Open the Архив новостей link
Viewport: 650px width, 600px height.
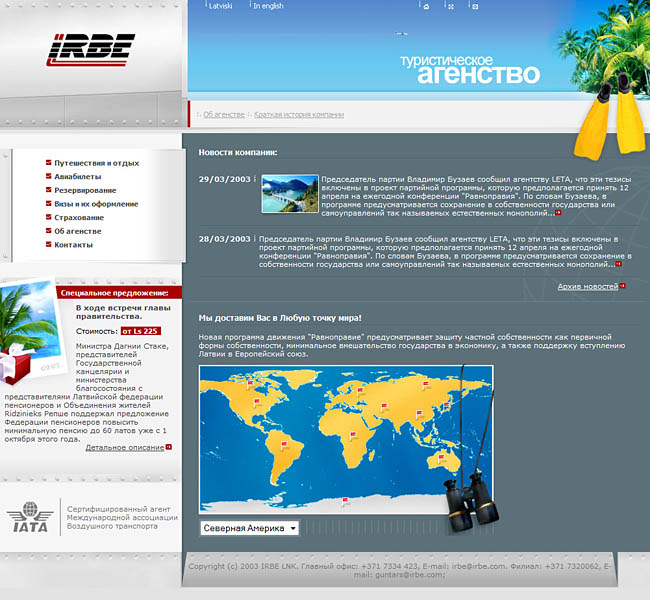click(587, 287)
